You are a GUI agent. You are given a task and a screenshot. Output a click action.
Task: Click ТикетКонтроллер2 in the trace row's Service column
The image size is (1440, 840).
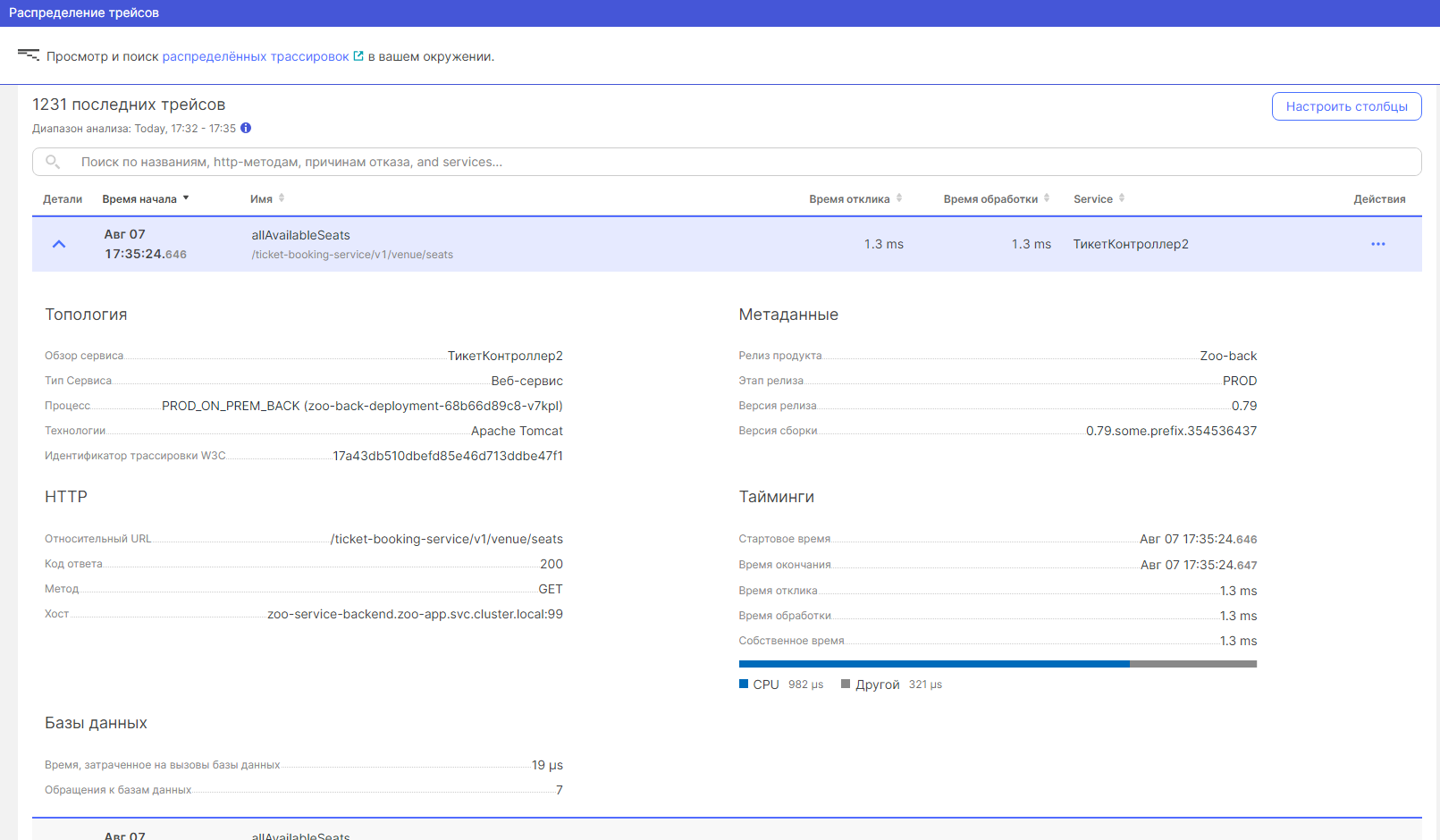[1130, 244]
